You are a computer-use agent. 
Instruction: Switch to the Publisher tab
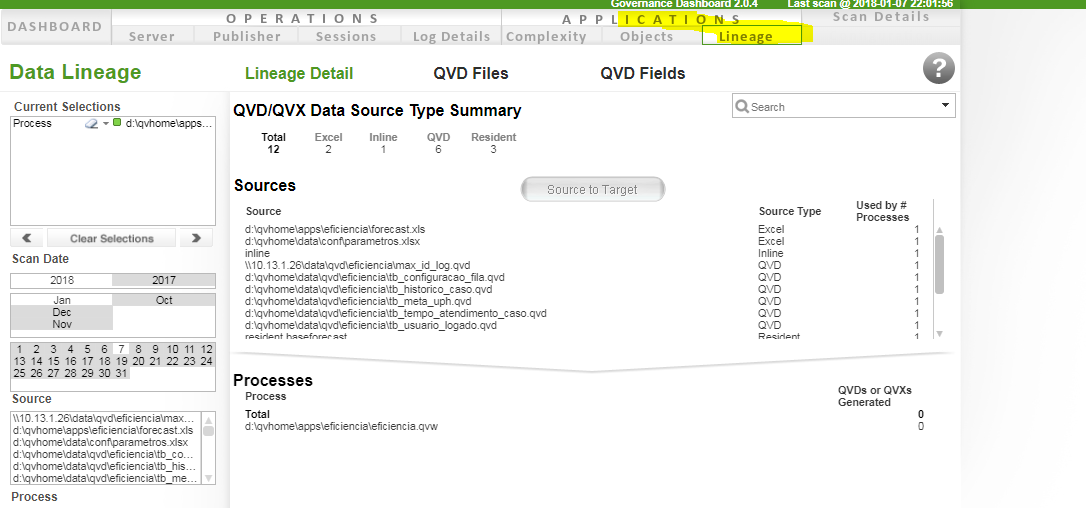pyautogui.click(x=247, y=36)
